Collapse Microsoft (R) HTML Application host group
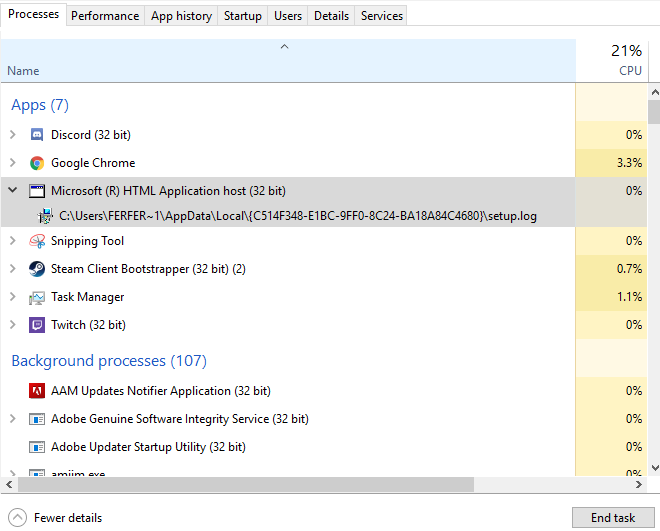660x531 pixels. (13, 190)
